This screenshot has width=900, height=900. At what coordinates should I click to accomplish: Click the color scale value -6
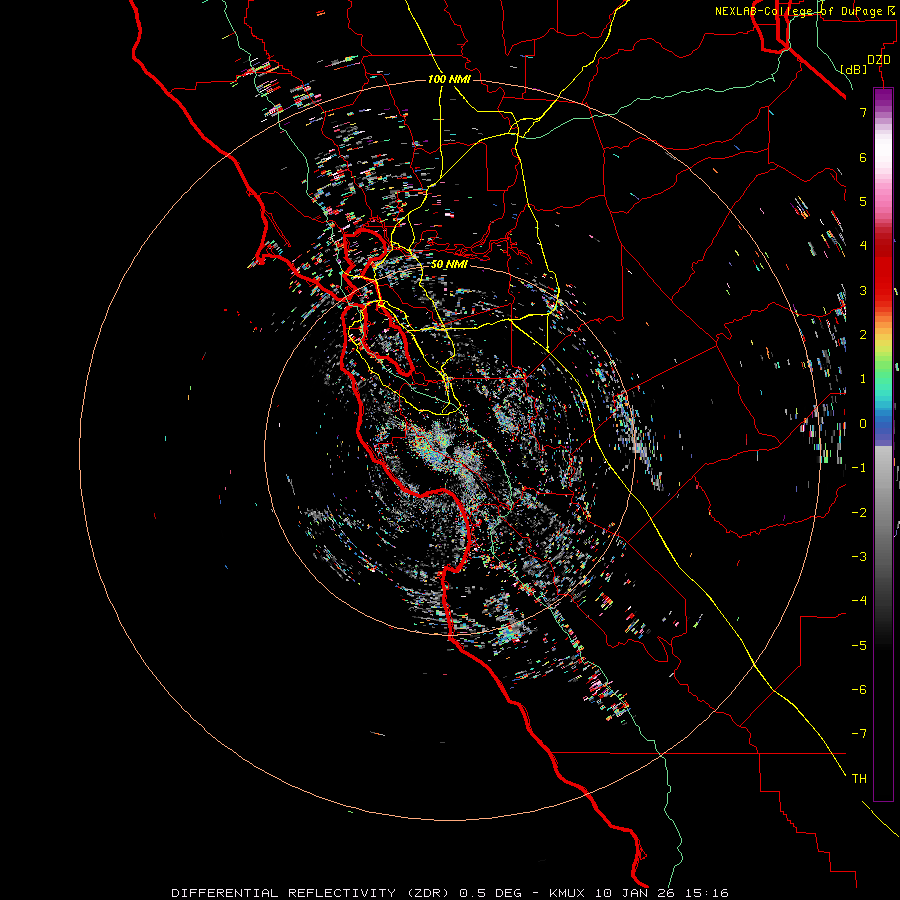tap(859, 690)
